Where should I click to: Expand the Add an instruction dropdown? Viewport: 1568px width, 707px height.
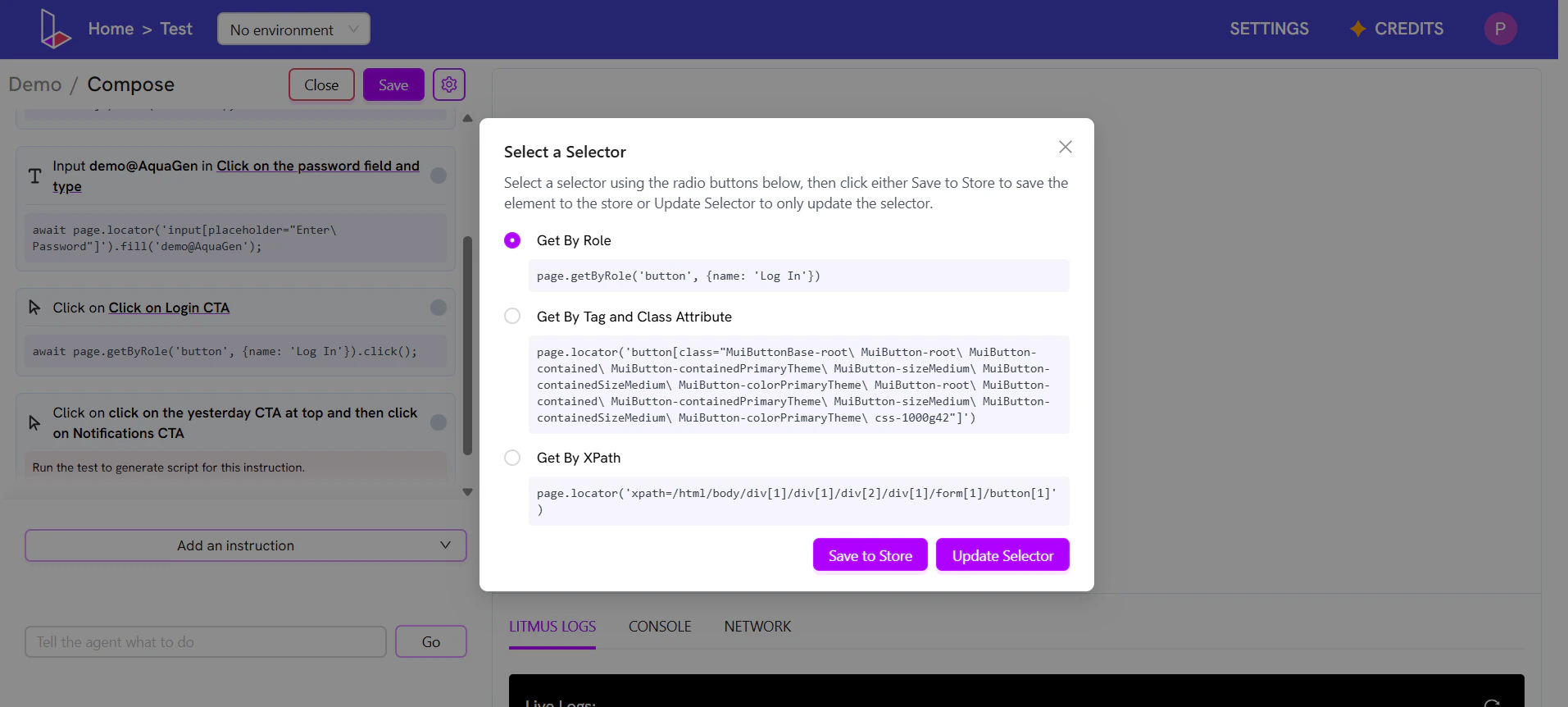[246, 545]
